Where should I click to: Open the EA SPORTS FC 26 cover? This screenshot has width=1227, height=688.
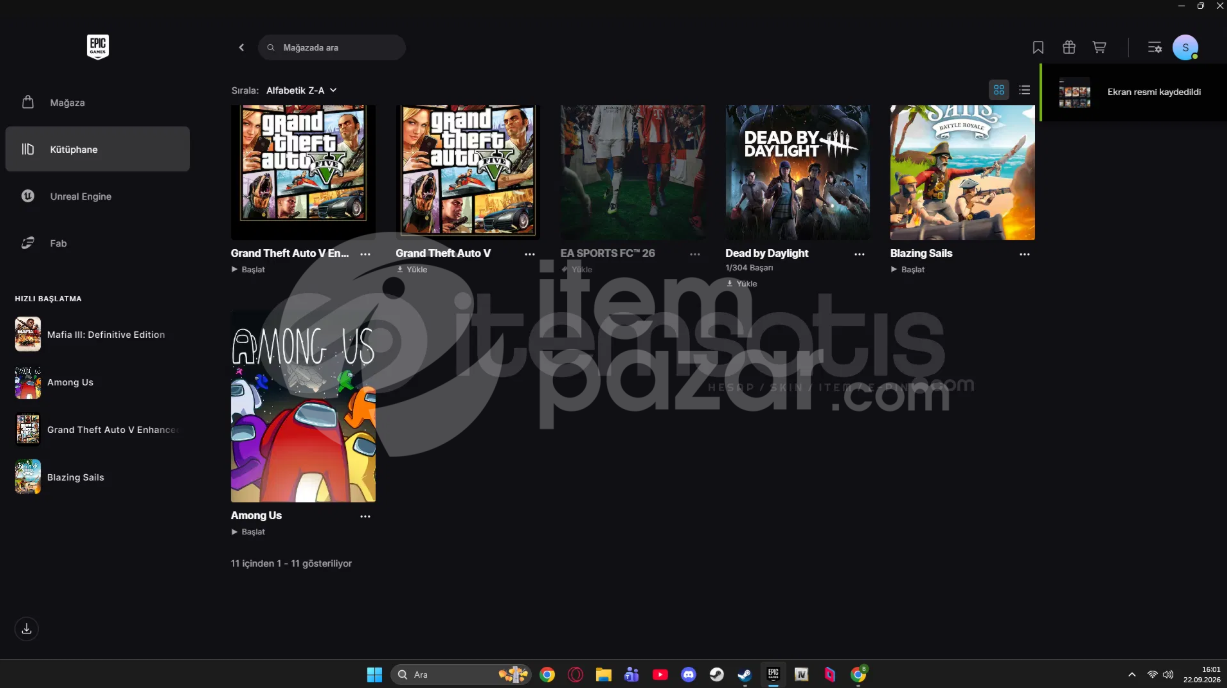[633, 172]
